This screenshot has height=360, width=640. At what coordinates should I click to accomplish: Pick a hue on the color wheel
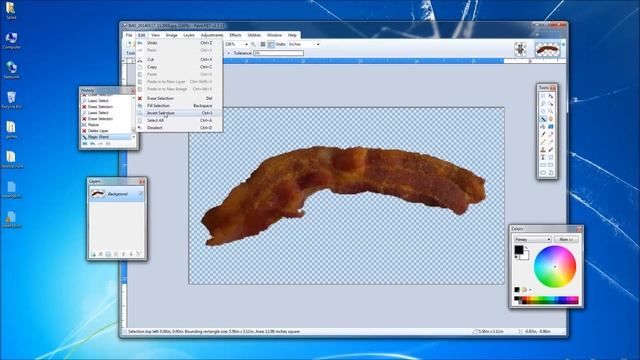click(x=555, y=267)
